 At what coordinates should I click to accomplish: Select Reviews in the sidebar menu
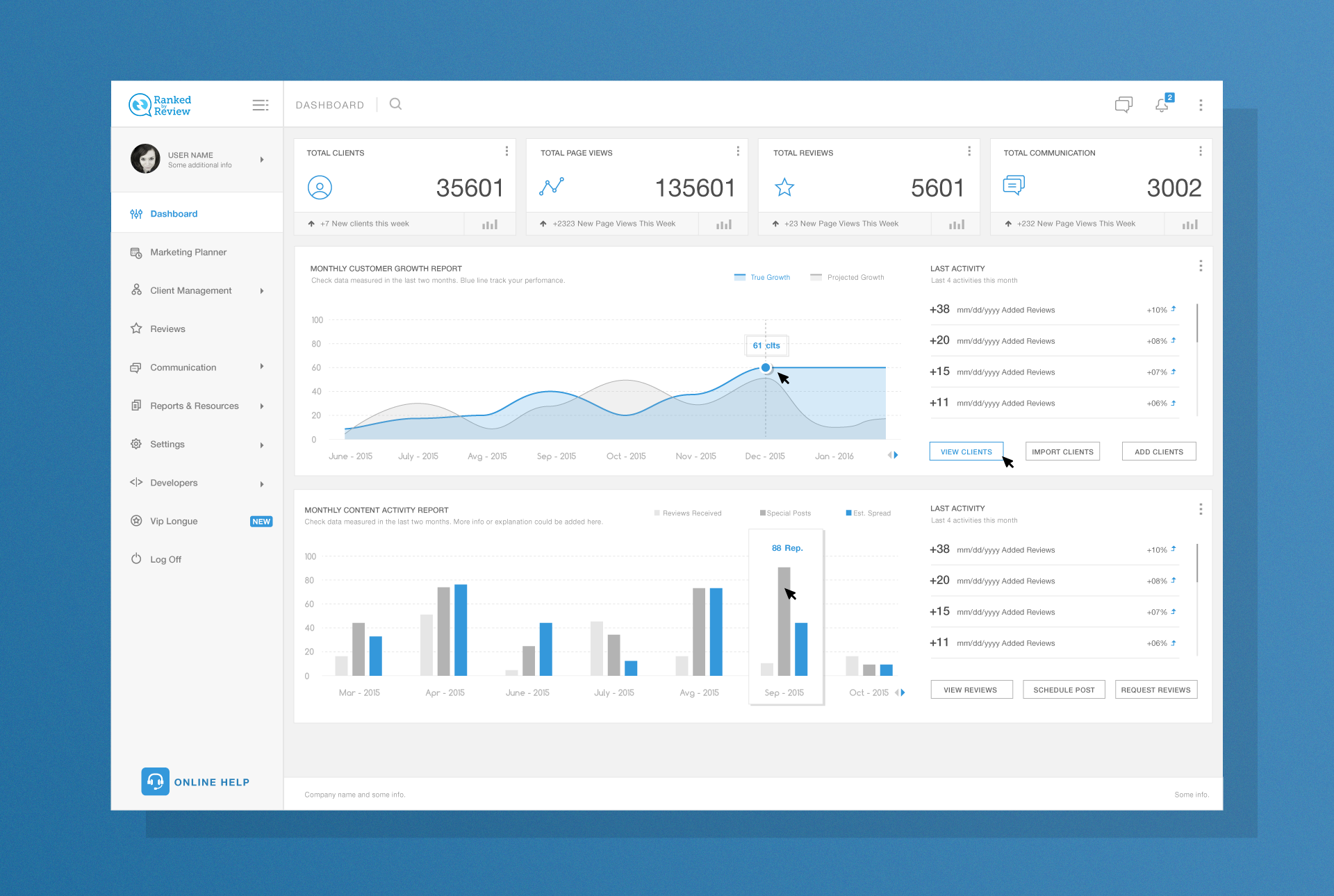pos(167,329)
